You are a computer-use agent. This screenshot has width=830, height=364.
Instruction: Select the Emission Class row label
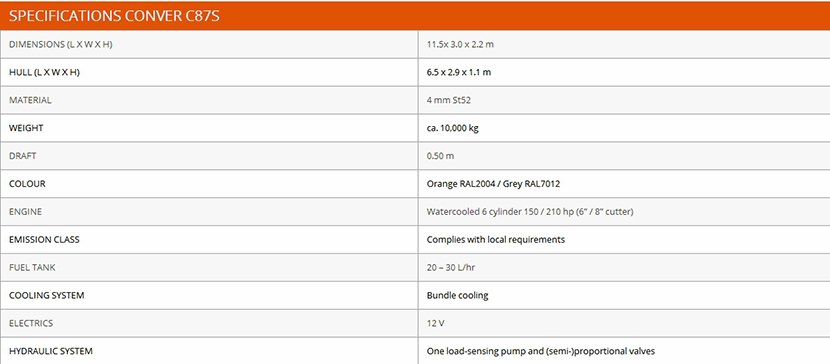pyautogui.click(x=44, y=240)
